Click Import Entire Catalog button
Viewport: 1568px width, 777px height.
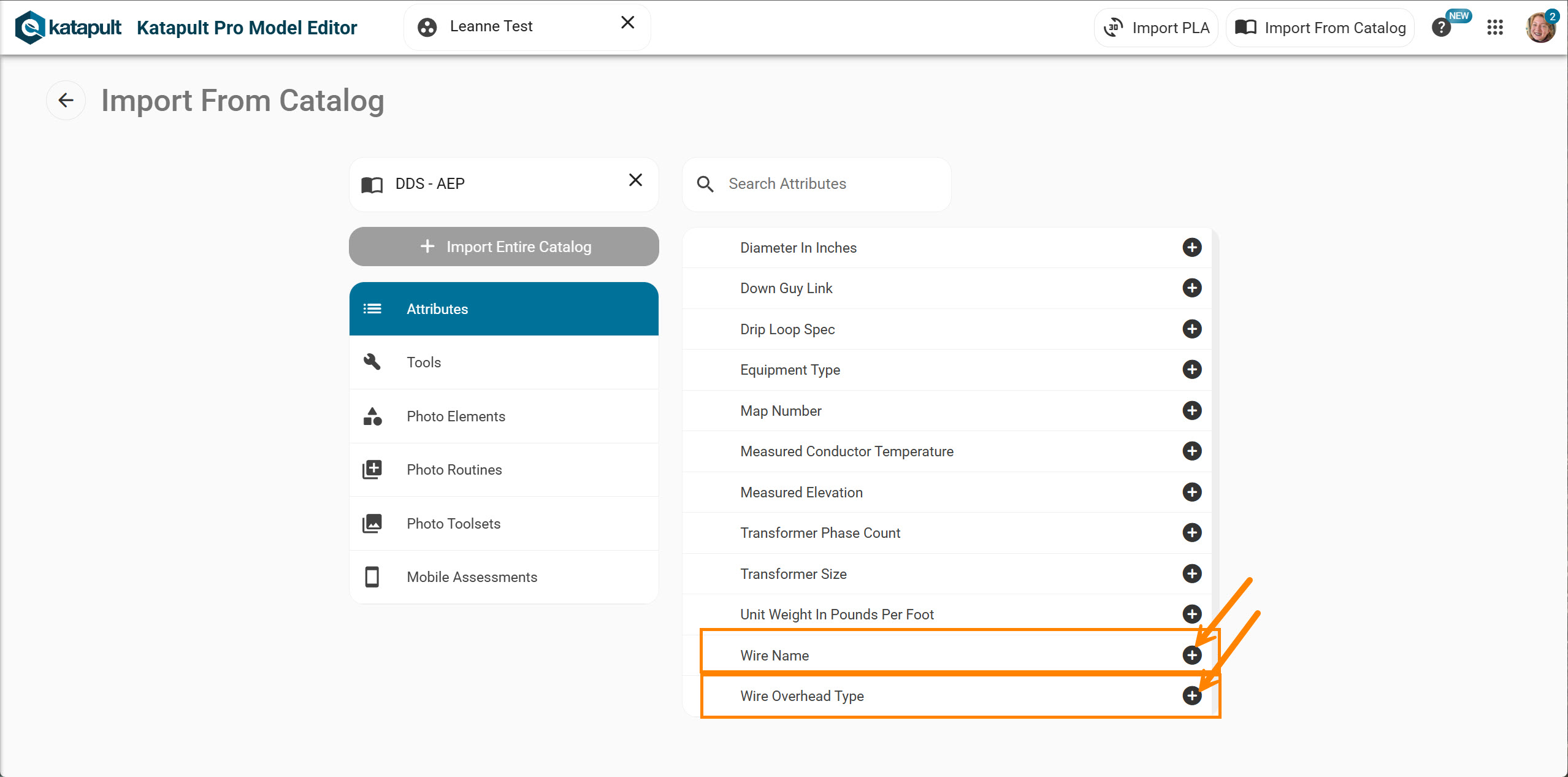[x=503, y=247]
